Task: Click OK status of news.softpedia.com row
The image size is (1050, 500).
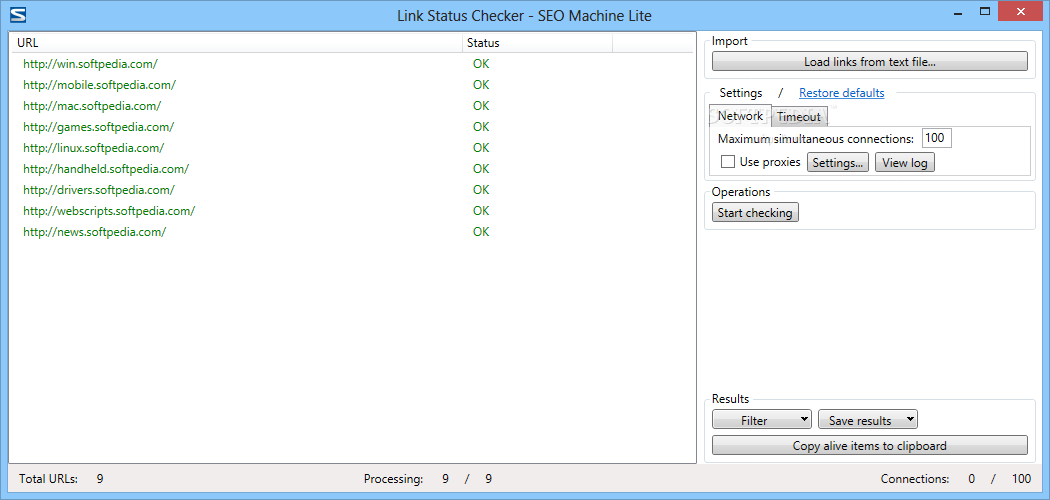Action: click(481, 232)
